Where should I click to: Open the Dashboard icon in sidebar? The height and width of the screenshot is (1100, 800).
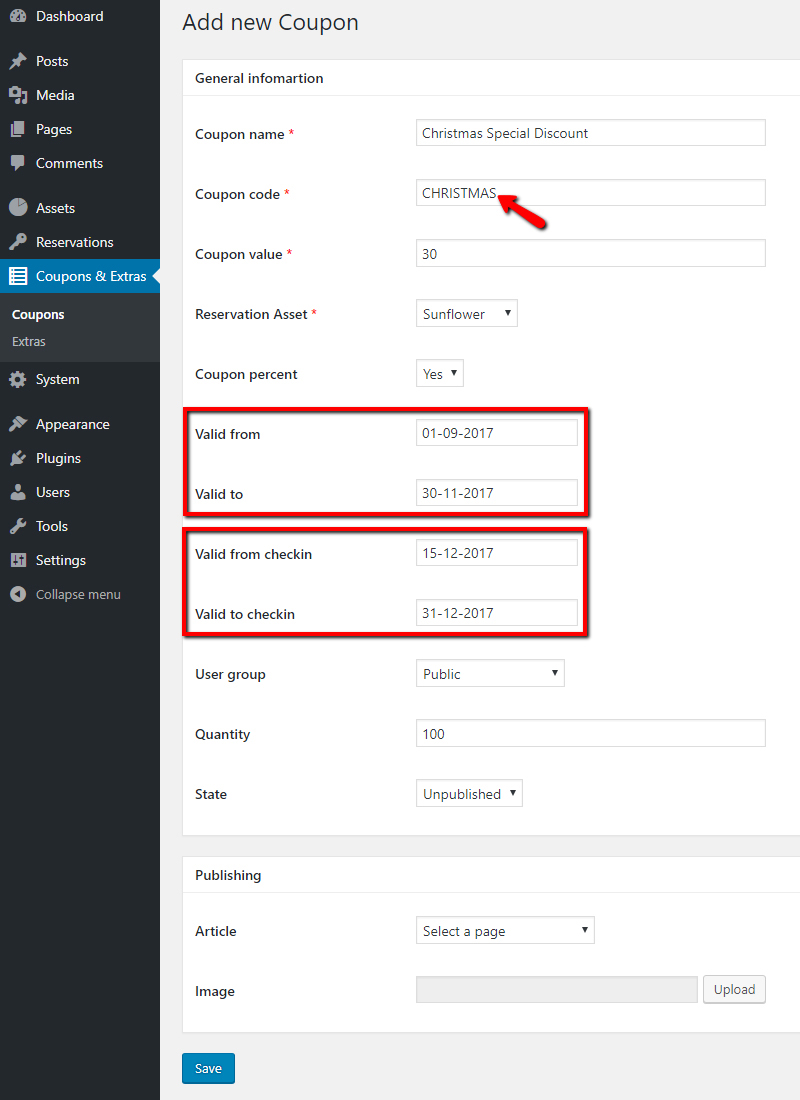click(x=16, y=16)
